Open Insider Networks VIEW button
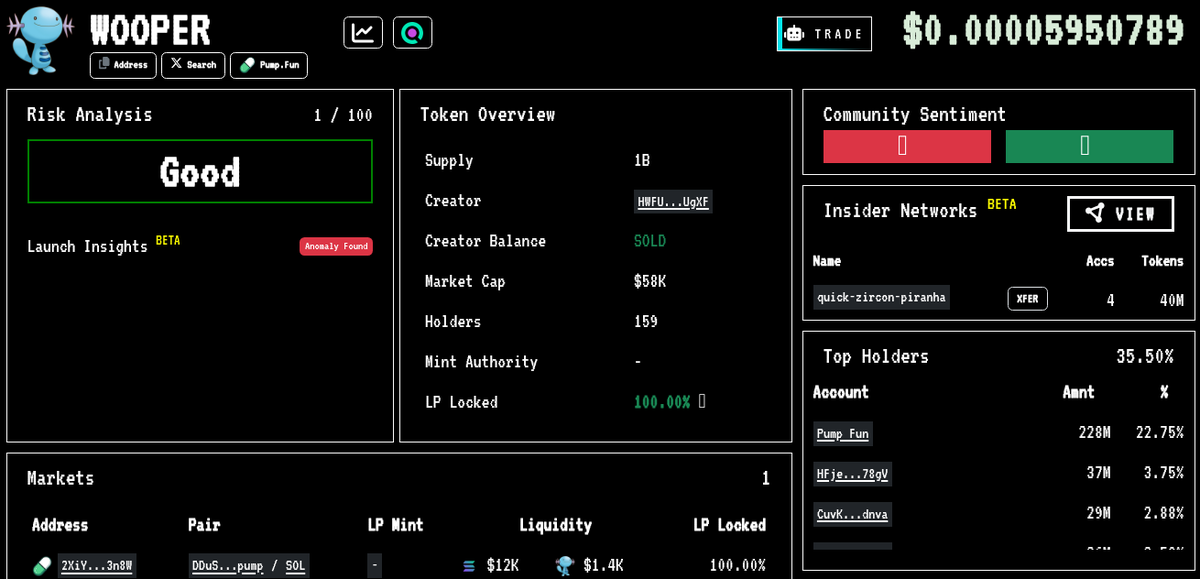This screenshot has height=579, width=1200. (x=1120, y=213)
